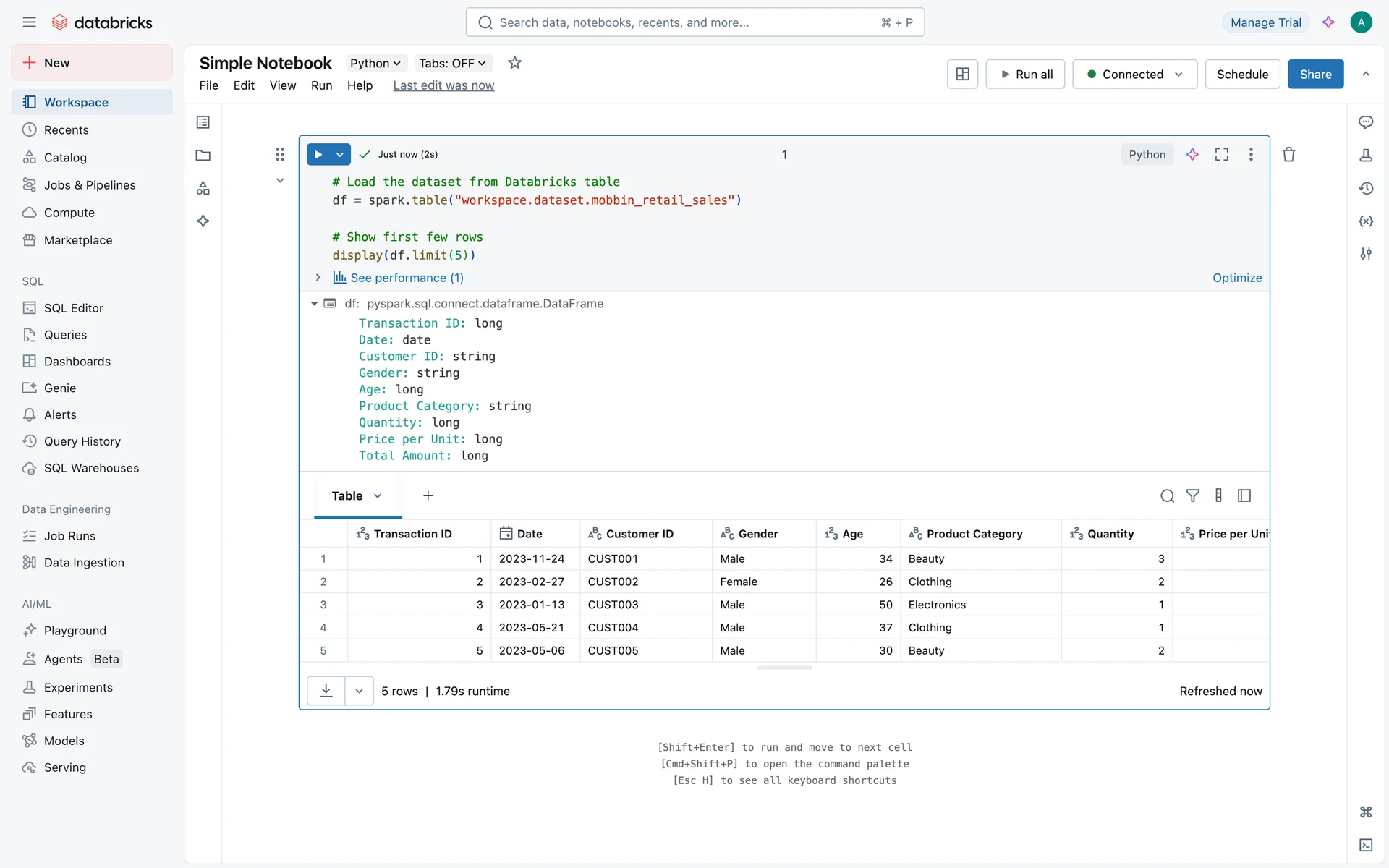Image resolution: width=1389 pixels, height=868 pixels.
Task: Open version history in right sidebar
Action: (x=1365, y=188)
